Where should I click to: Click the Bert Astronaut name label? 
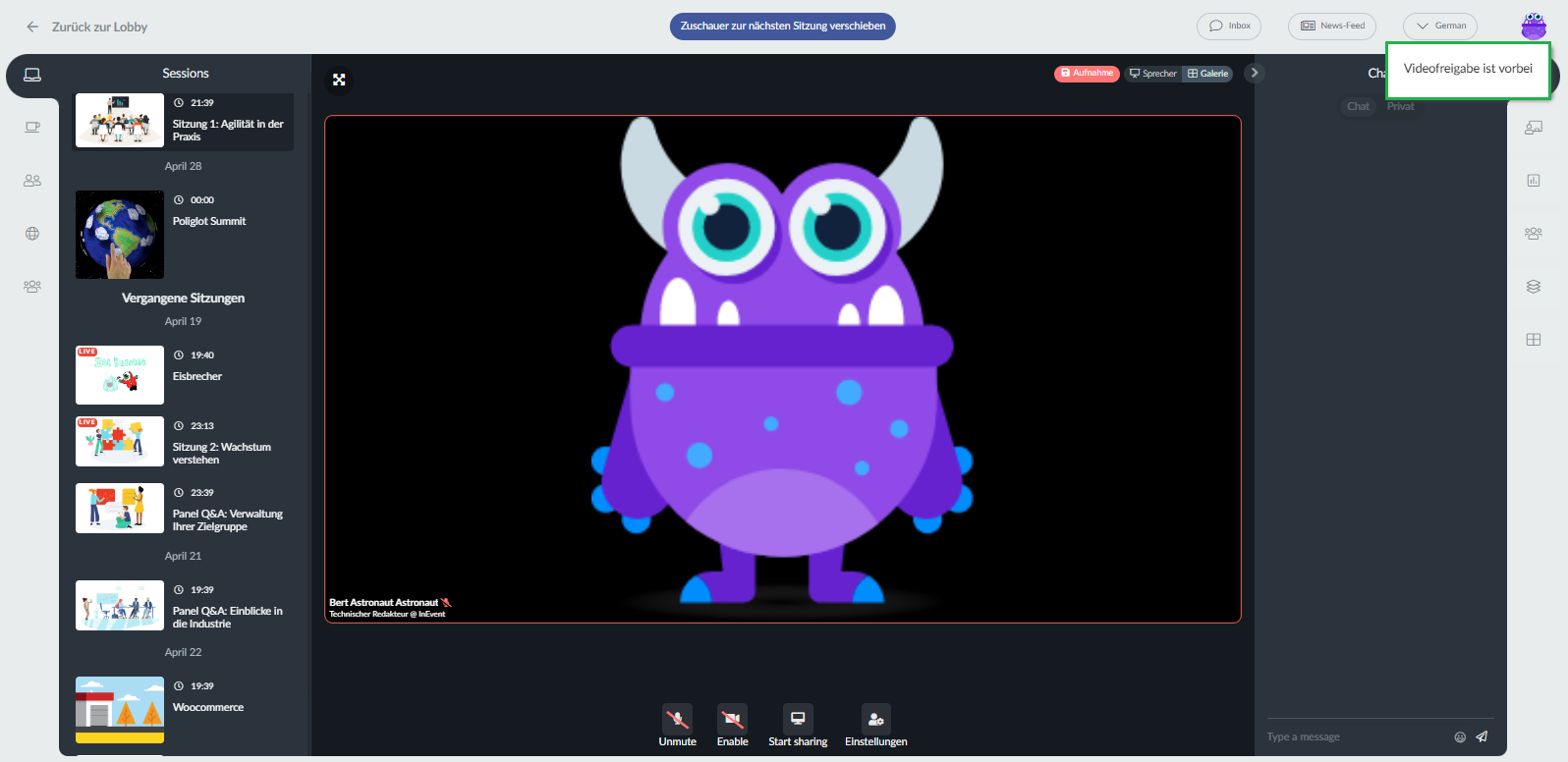[384, 602]
